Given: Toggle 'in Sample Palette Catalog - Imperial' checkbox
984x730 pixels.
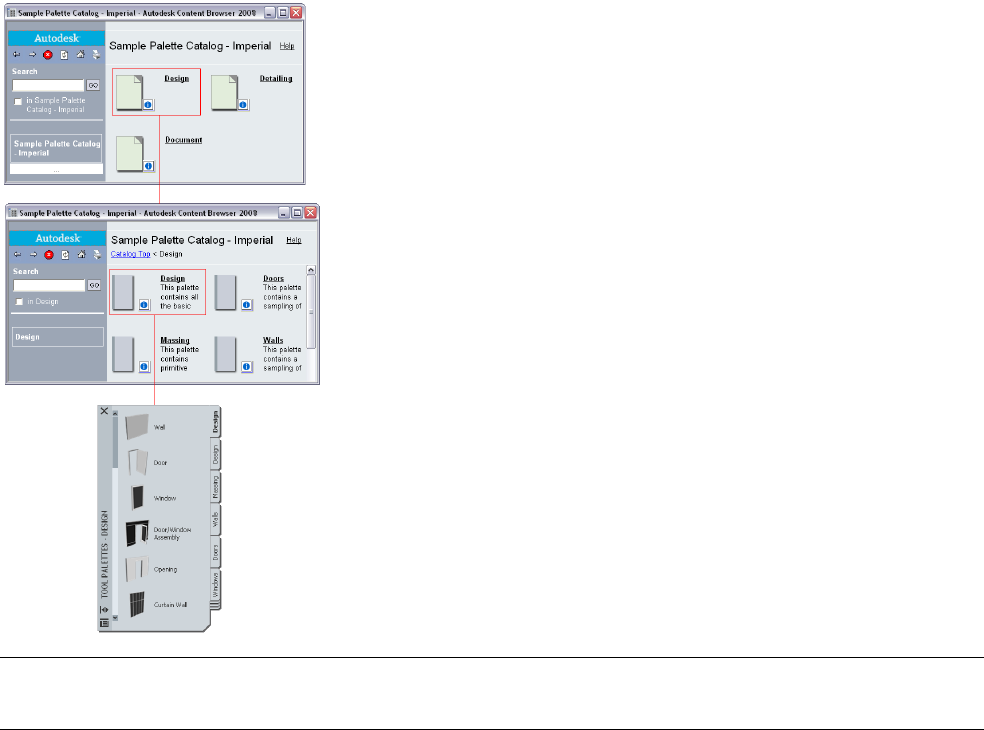Looking at the screenshot, I should pyautogui.click(x=18, y=101).
